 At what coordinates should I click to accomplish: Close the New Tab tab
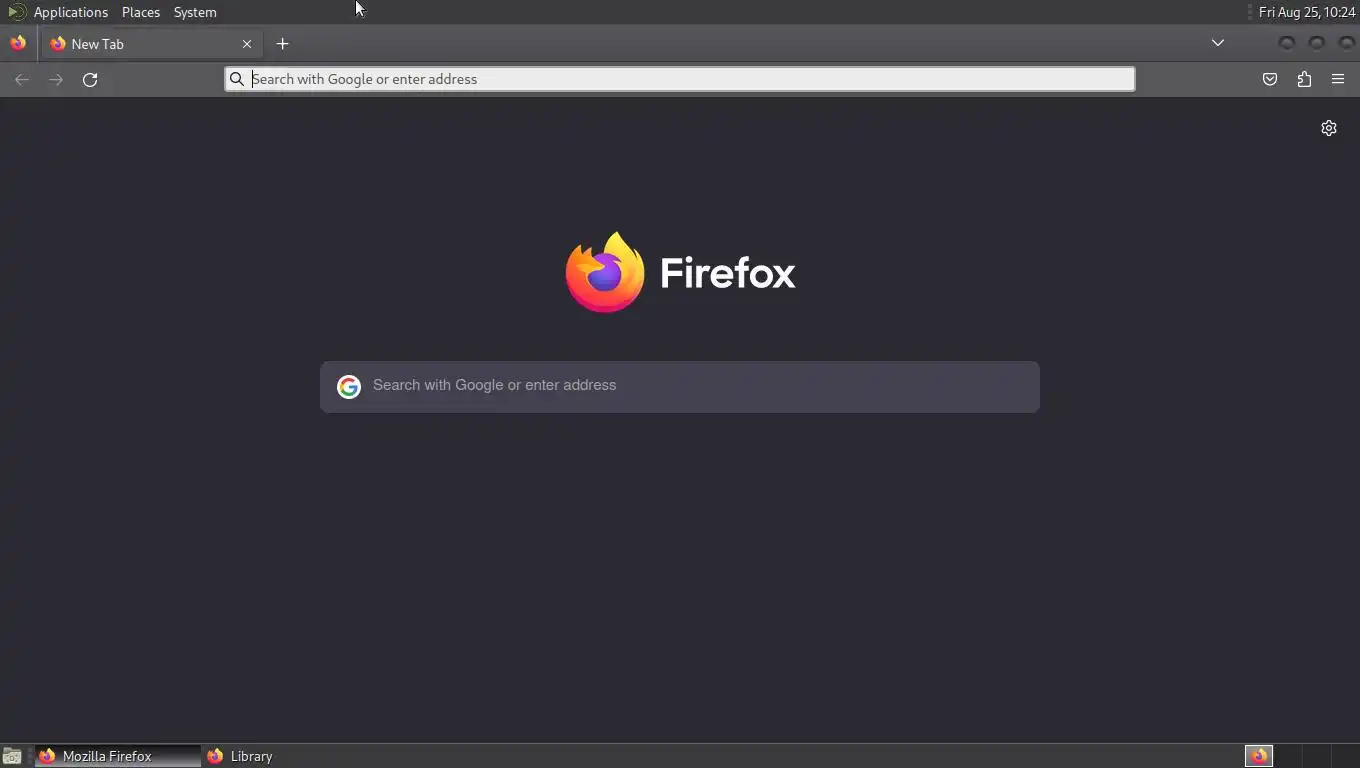click(247, 44)
